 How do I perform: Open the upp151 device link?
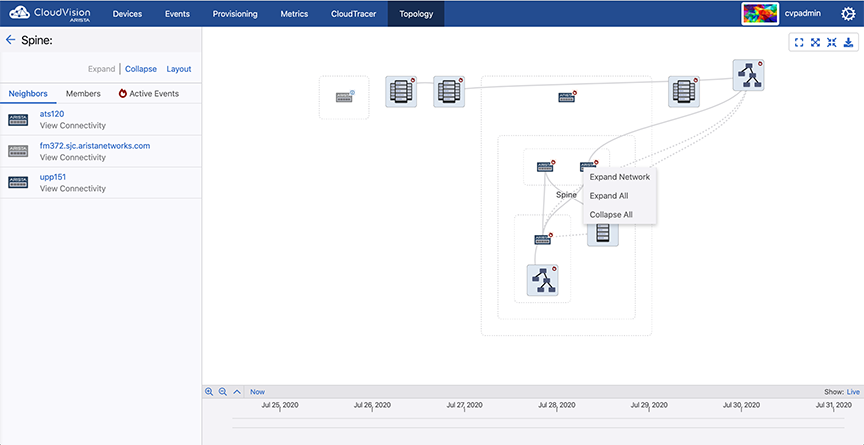pos(53,177)
